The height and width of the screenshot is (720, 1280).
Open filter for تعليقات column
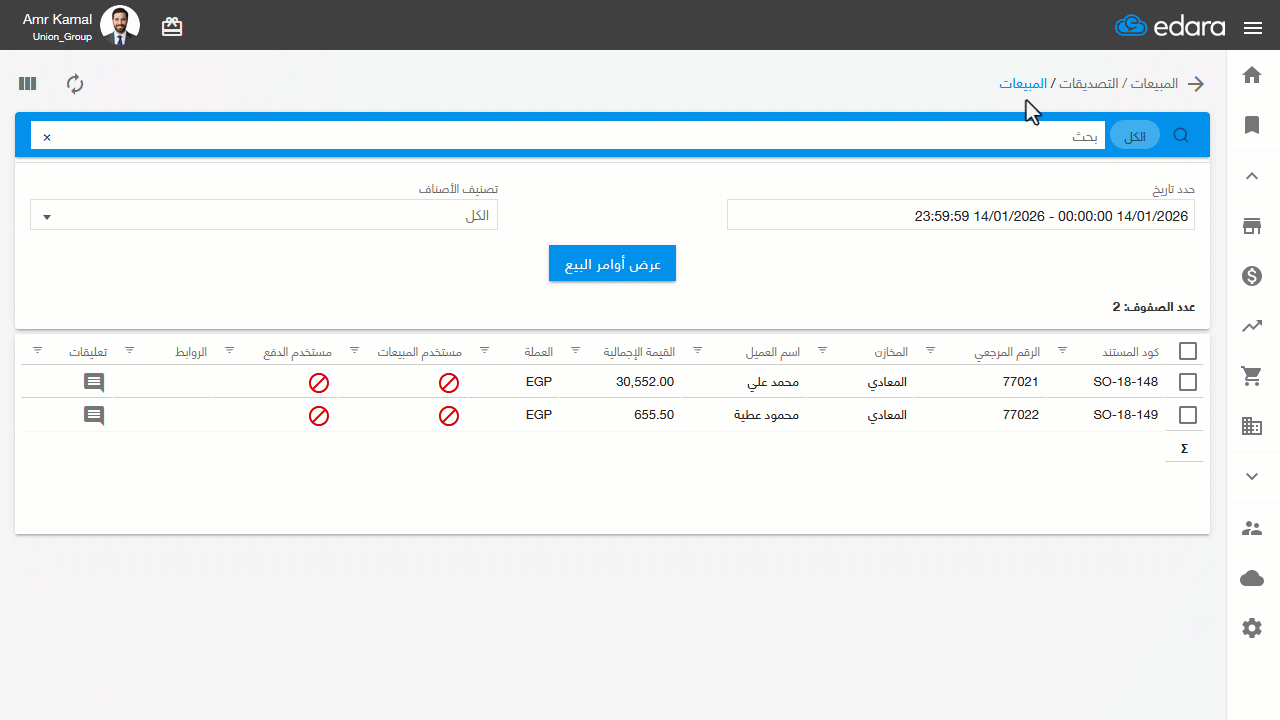37,350
